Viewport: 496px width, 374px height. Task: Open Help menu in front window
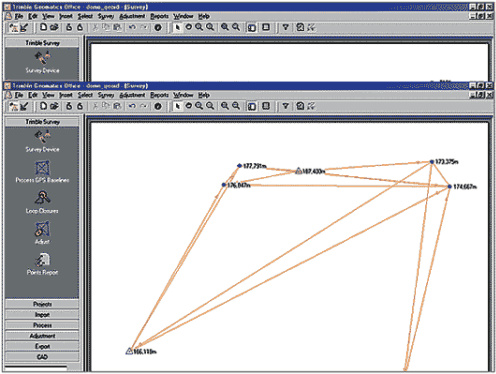pos(204,95)
